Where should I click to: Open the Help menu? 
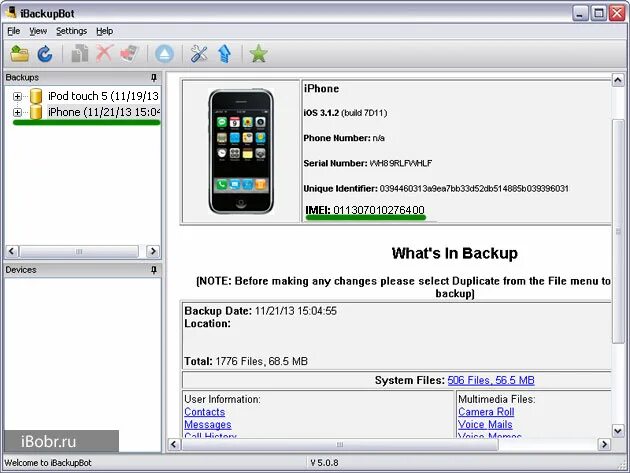tap(104, 31)
